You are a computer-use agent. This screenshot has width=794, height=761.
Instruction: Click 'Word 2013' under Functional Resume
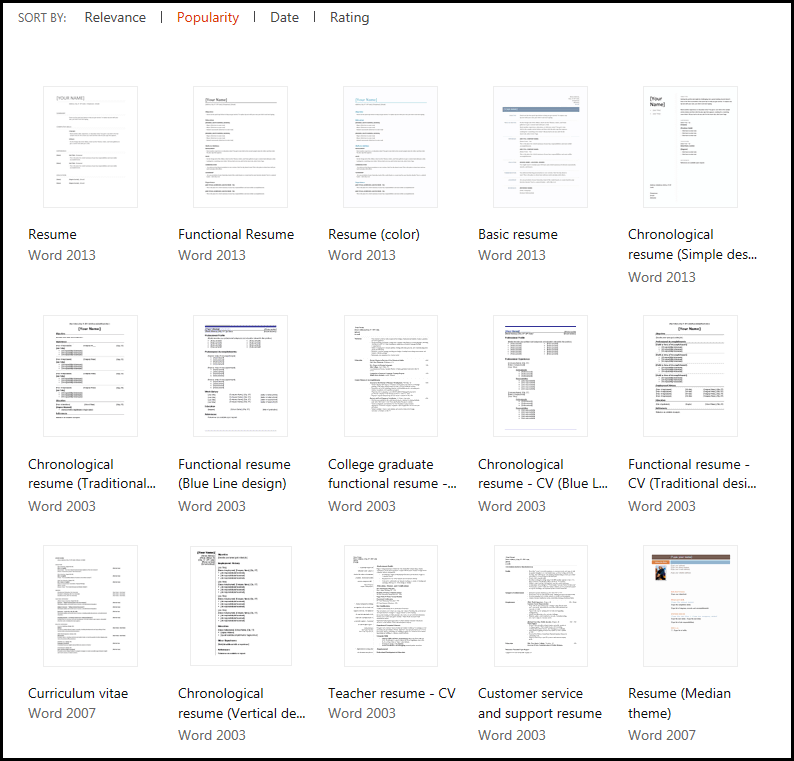212,255
